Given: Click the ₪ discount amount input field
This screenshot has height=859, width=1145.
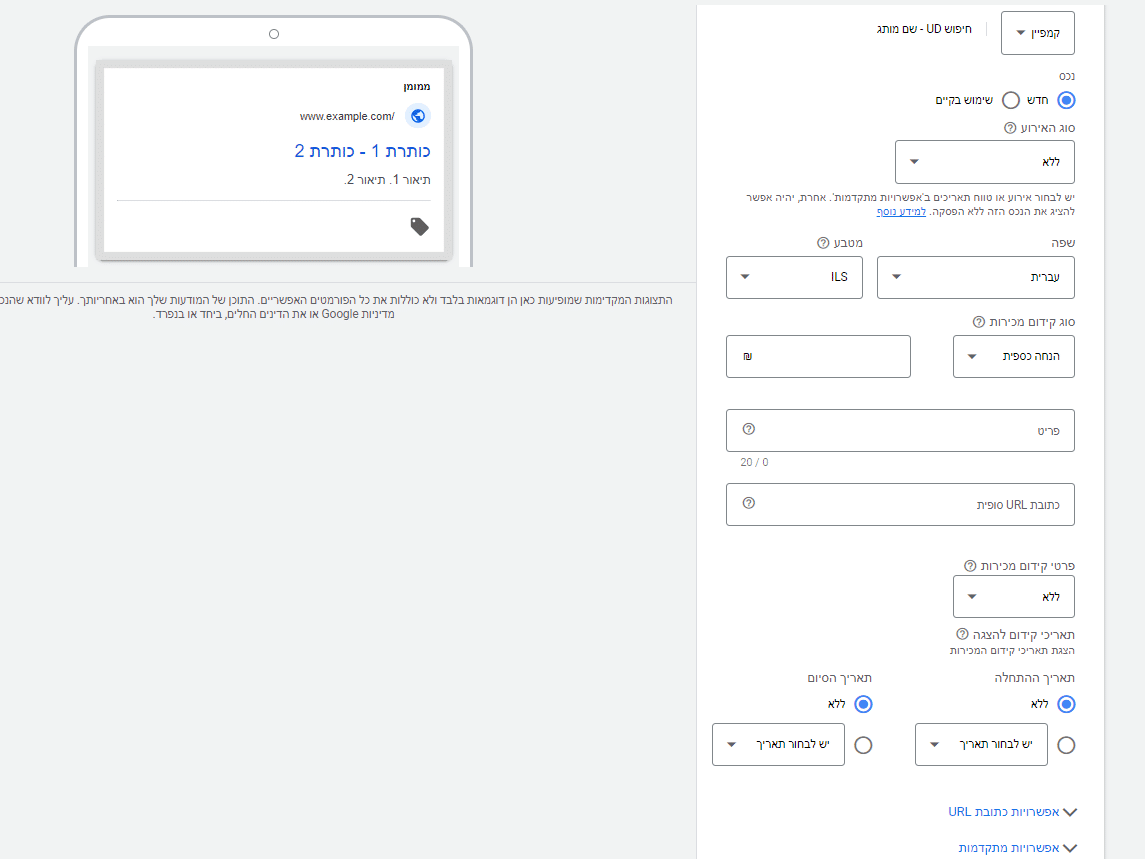Looking at the screenshot, I should (818, 357).
